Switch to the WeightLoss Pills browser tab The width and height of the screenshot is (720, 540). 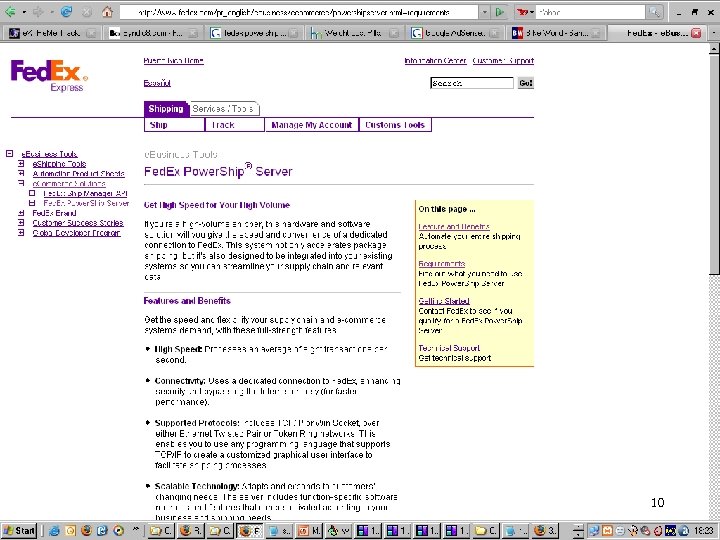tap(354, 33)
